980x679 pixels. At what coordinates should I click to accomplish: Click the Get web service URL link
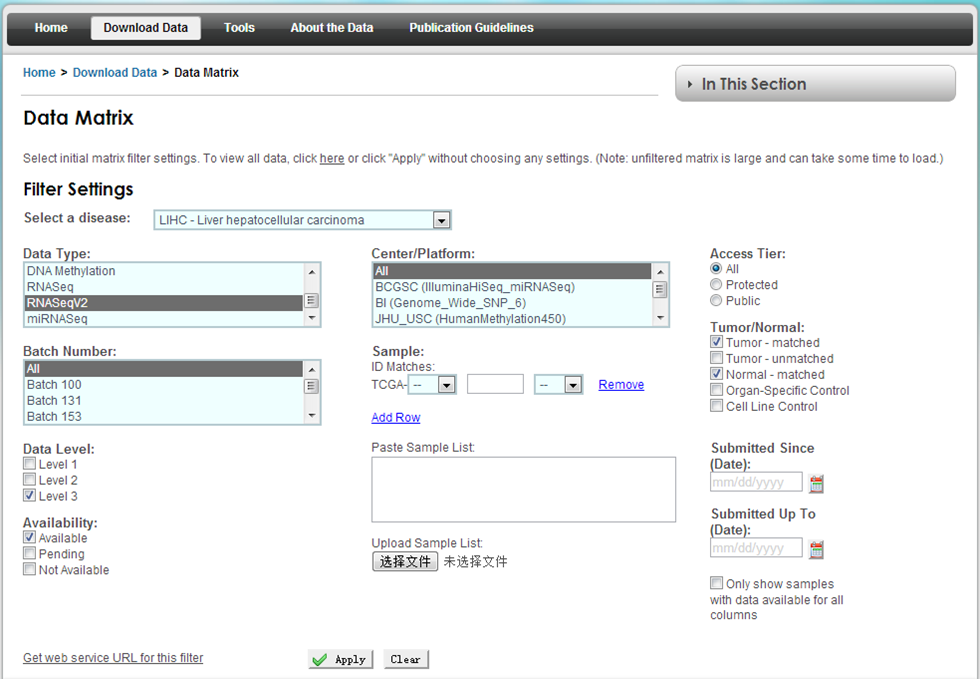[113, 657]
